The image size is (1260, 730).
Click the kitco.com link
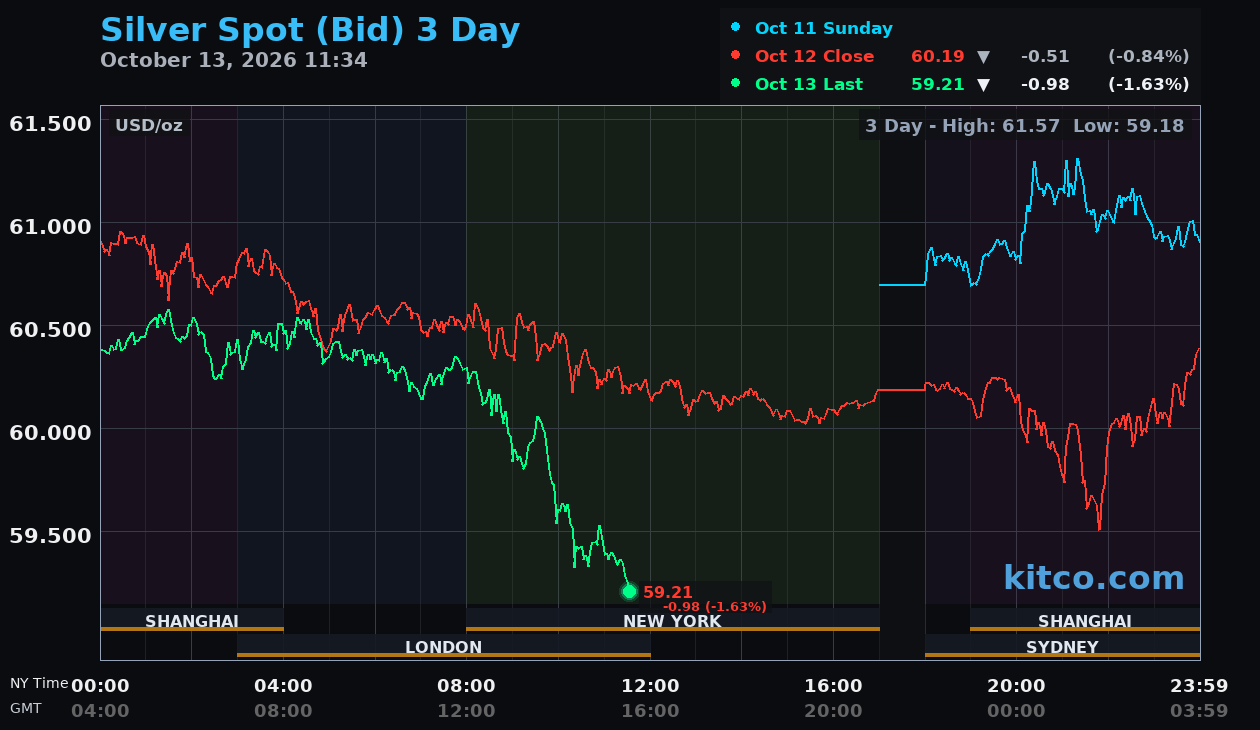point(1094,577)
